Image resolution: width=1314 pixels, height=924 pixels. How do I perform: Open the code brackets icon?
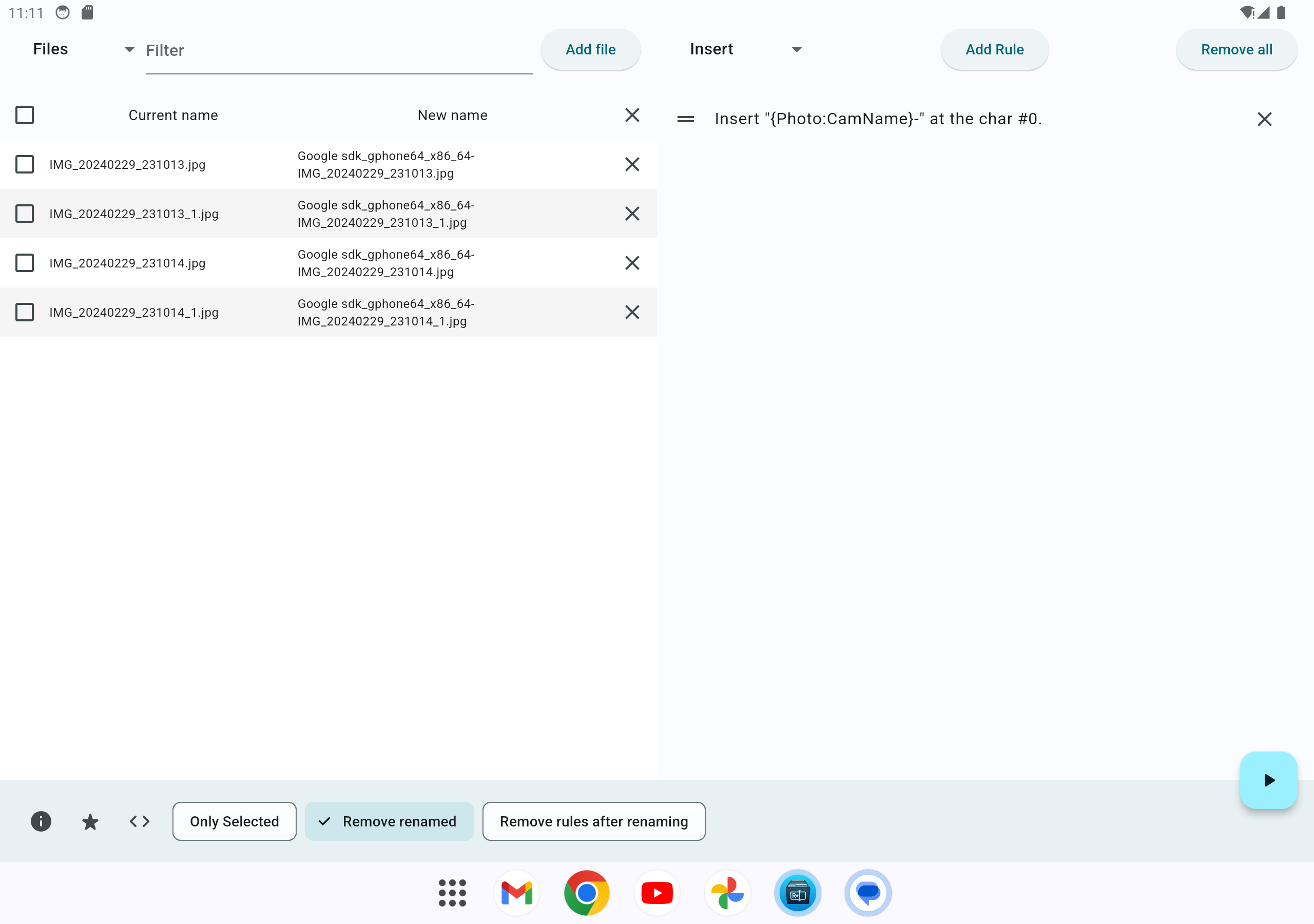[139, 821]
